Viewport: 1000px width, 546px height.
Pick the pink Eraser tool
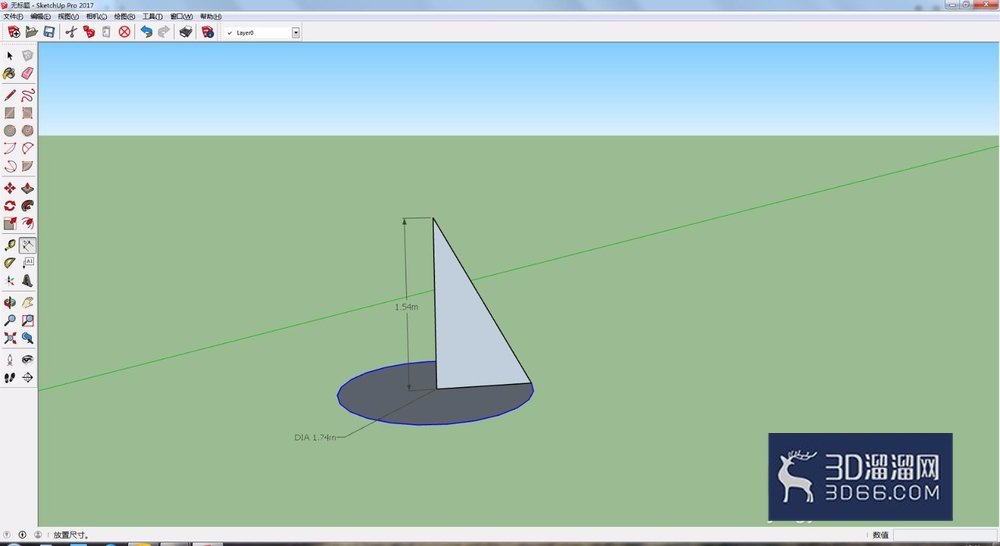27,73
